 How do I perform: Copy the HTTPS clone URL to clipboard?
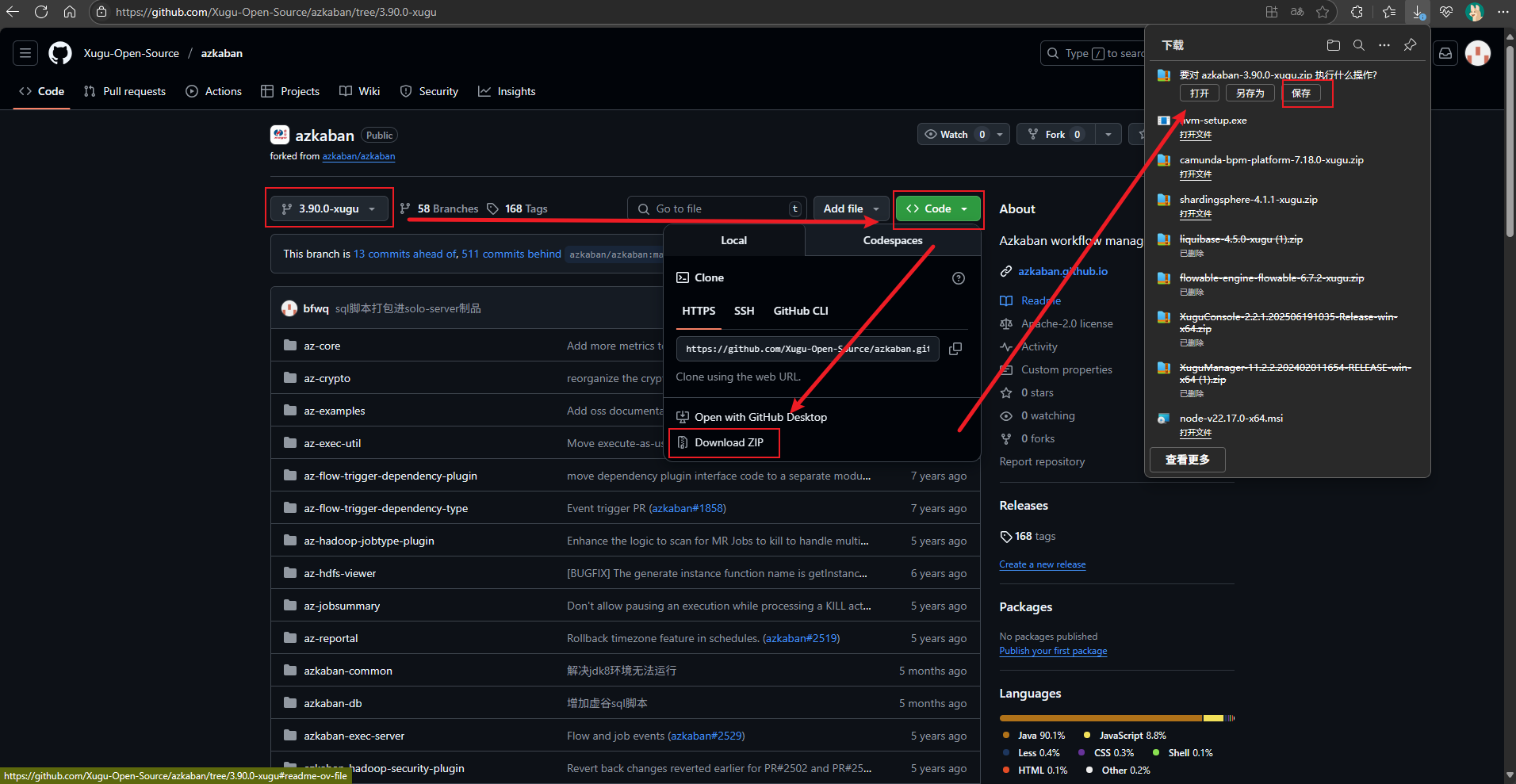[x=955, y=349]
